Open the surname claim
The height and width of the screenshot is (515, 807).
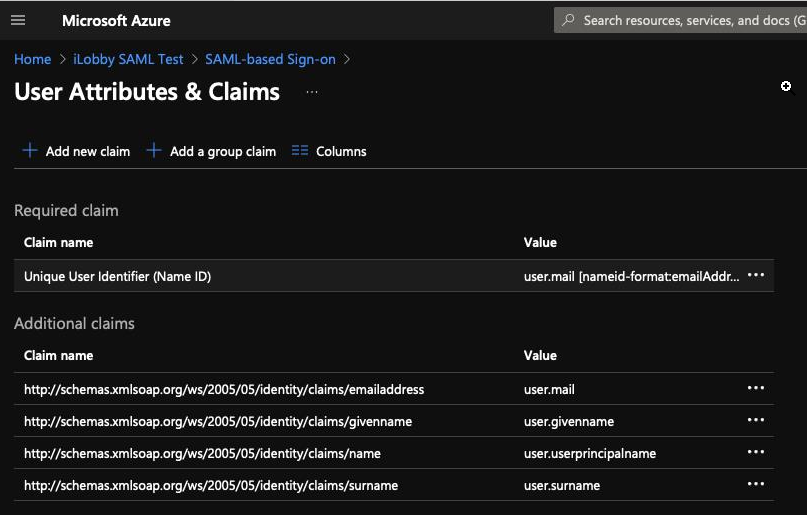pyautogui.click(x=211, y=485)
